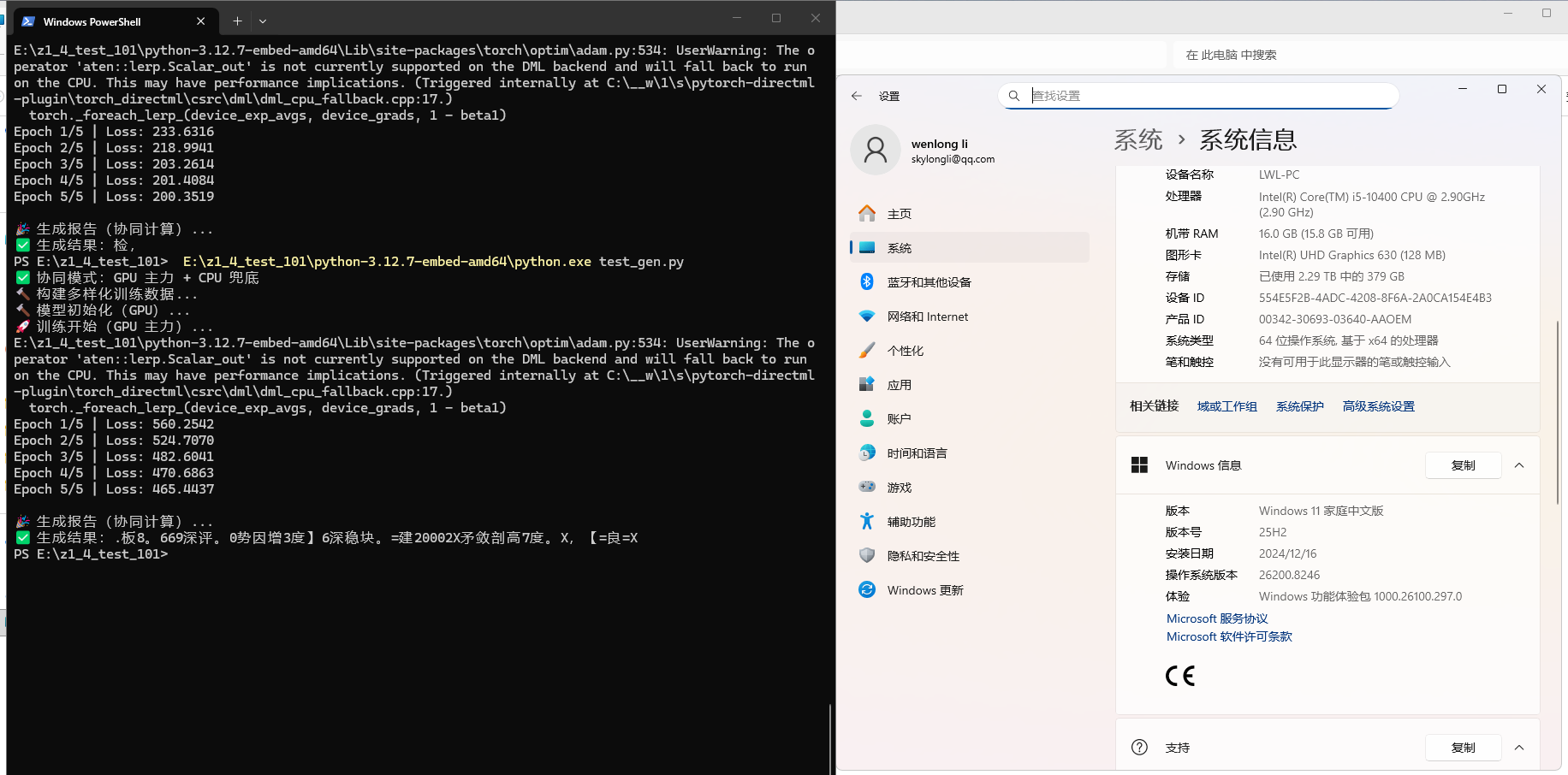
Task: Open 高级系统设置 link
Action: tap(1378, 406)
